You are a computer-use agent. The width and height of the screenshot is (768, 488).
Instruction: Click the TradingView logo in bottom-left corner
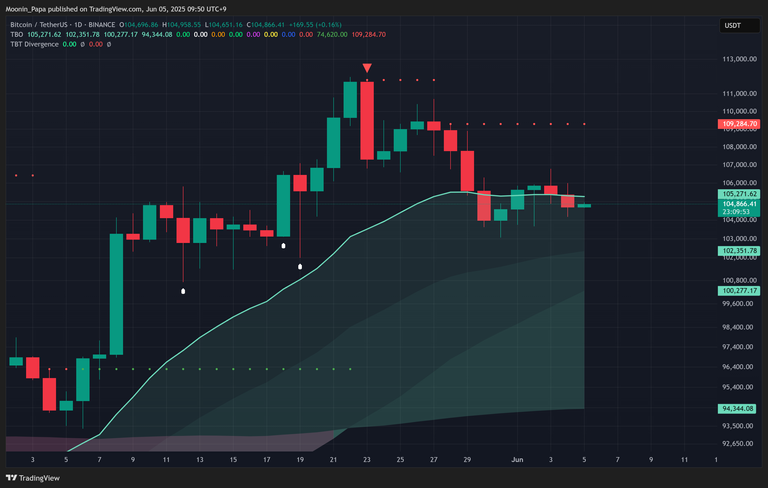[x=33, y=476]
